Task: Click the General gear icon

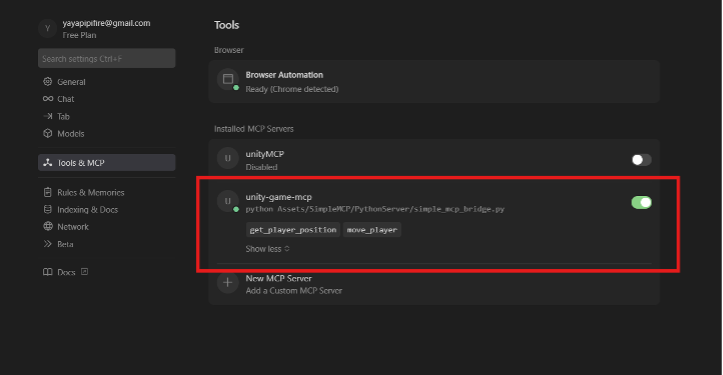Action: [47, 82]
